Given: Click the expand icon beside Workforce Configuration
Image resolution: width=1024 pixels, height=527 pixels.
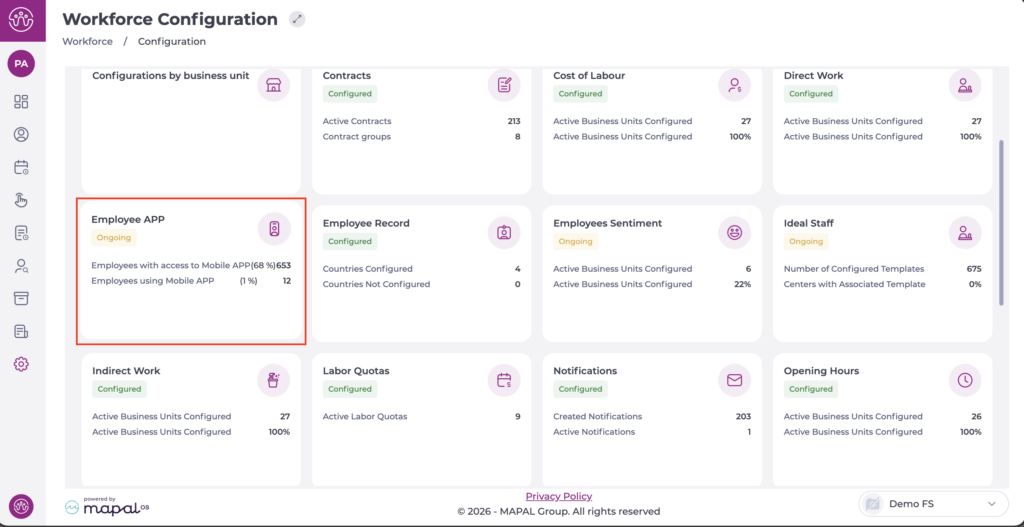Looking at the screenshot, I should 296,19.
